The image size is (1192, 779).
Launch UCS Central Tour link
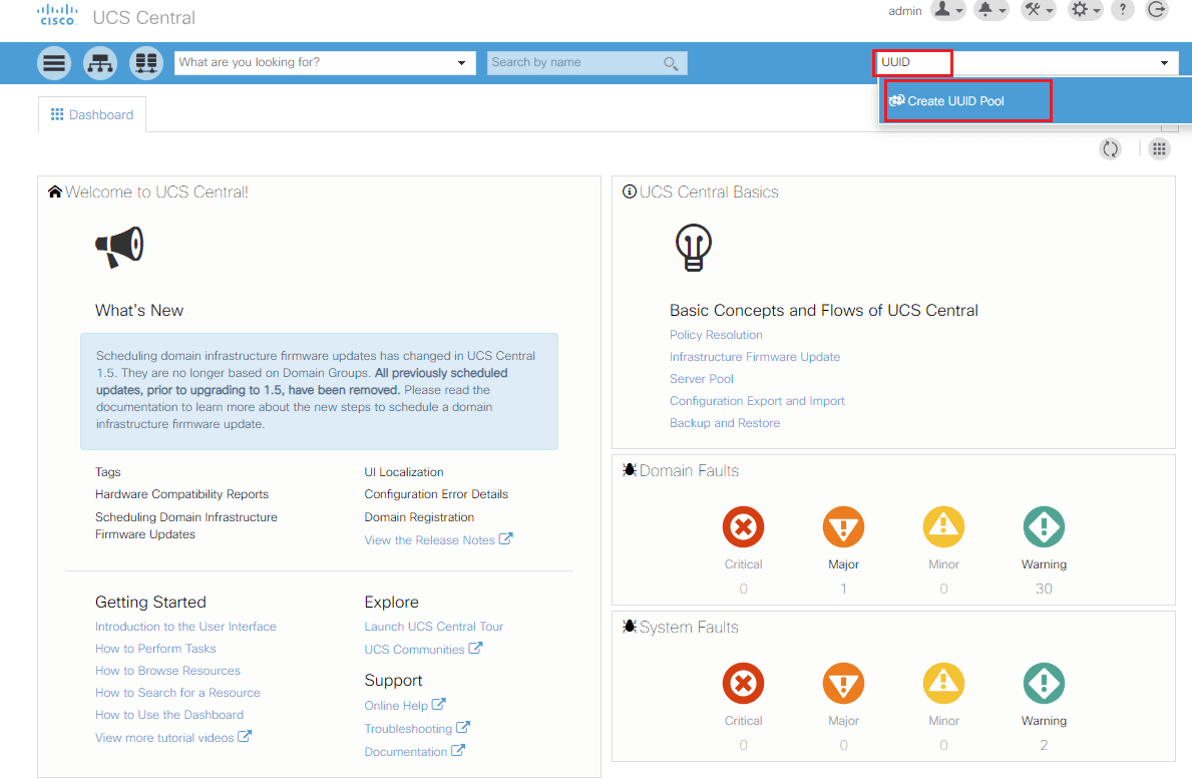point(433,626)
